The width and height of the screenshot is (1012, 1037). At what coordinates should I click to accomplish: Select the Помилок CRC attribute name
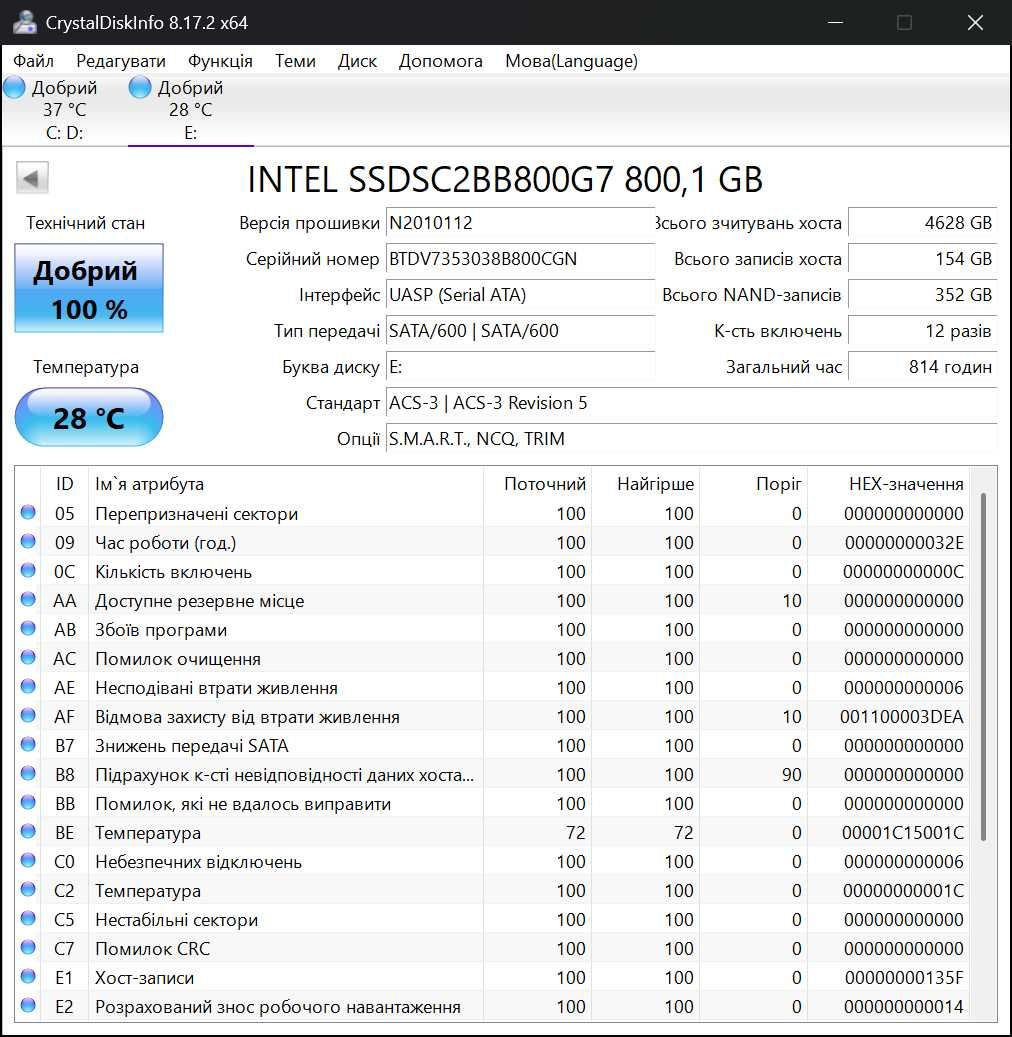153,949
